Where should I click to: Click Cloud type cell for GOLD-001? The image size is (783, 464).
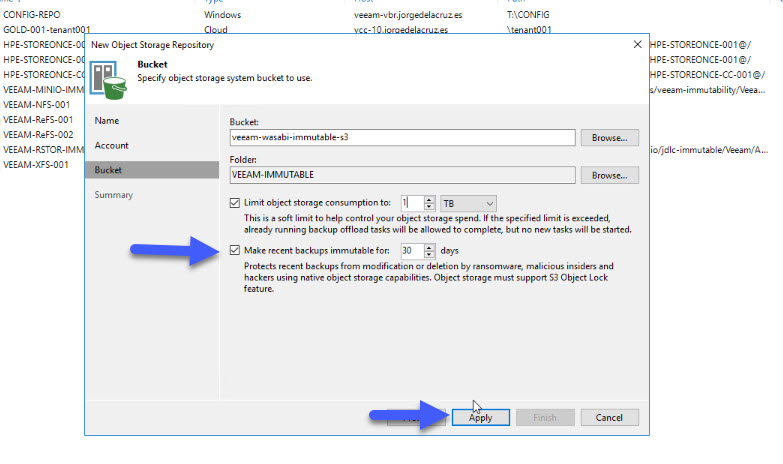tap(216, 29)
